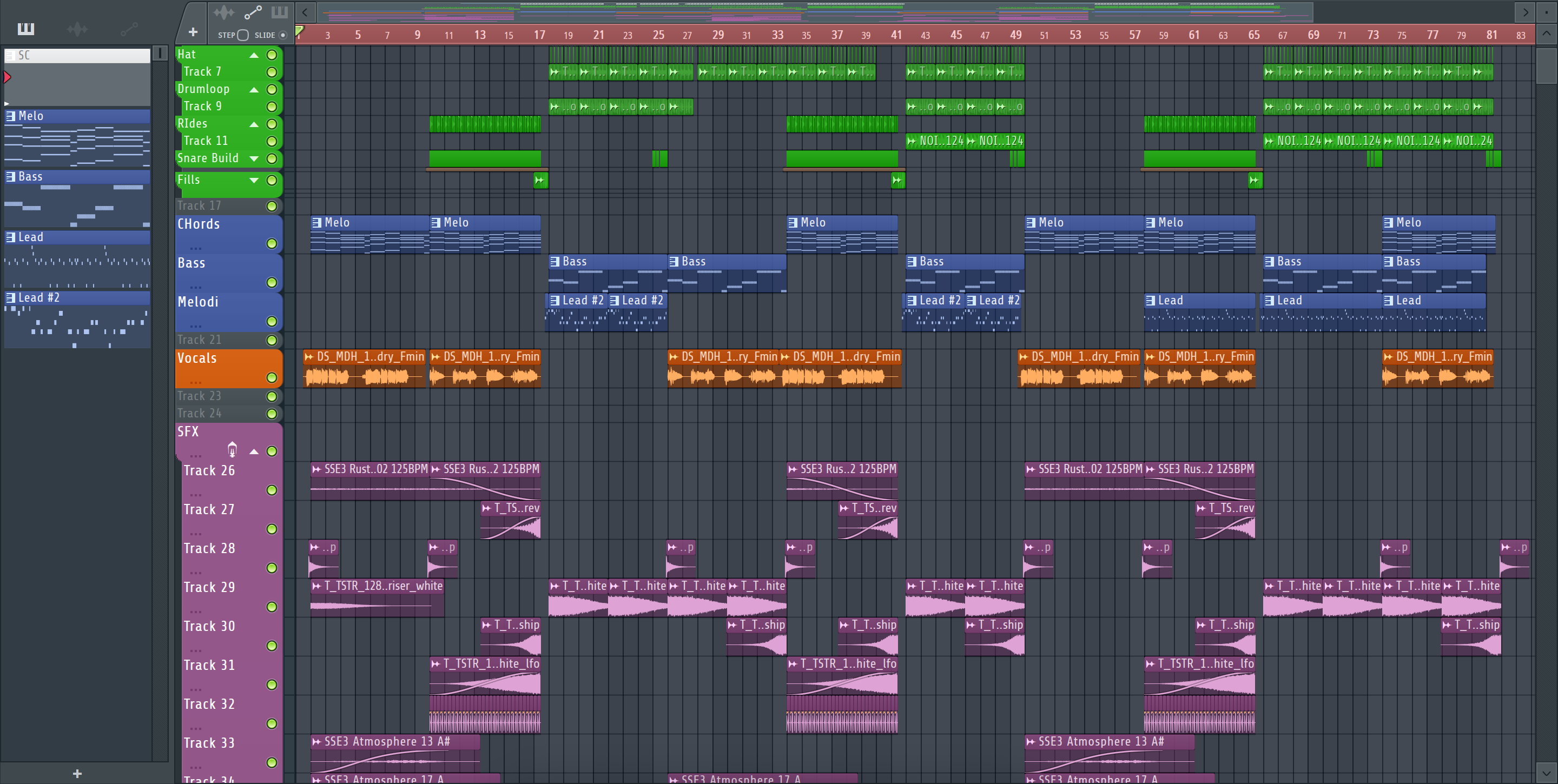Expand the Snare Build track group

(254, 158)
